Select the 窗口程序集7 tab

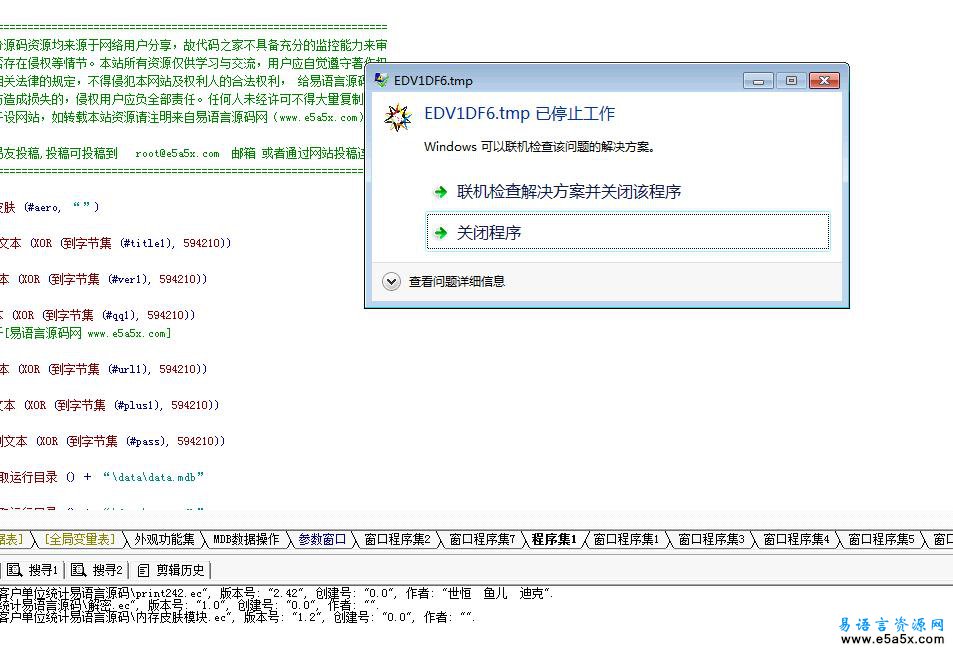(483, 539)
